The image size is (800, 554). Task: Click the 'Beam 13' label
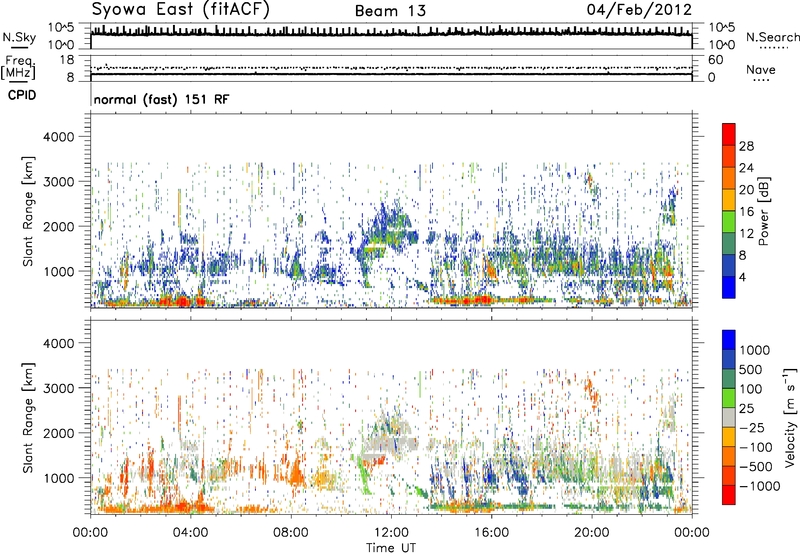point(390,11)
